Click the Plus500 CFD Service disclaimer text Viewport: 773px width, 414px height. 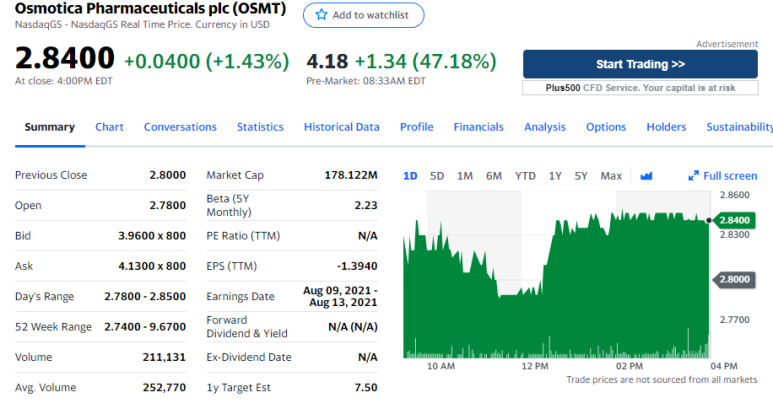coord(640,88)
